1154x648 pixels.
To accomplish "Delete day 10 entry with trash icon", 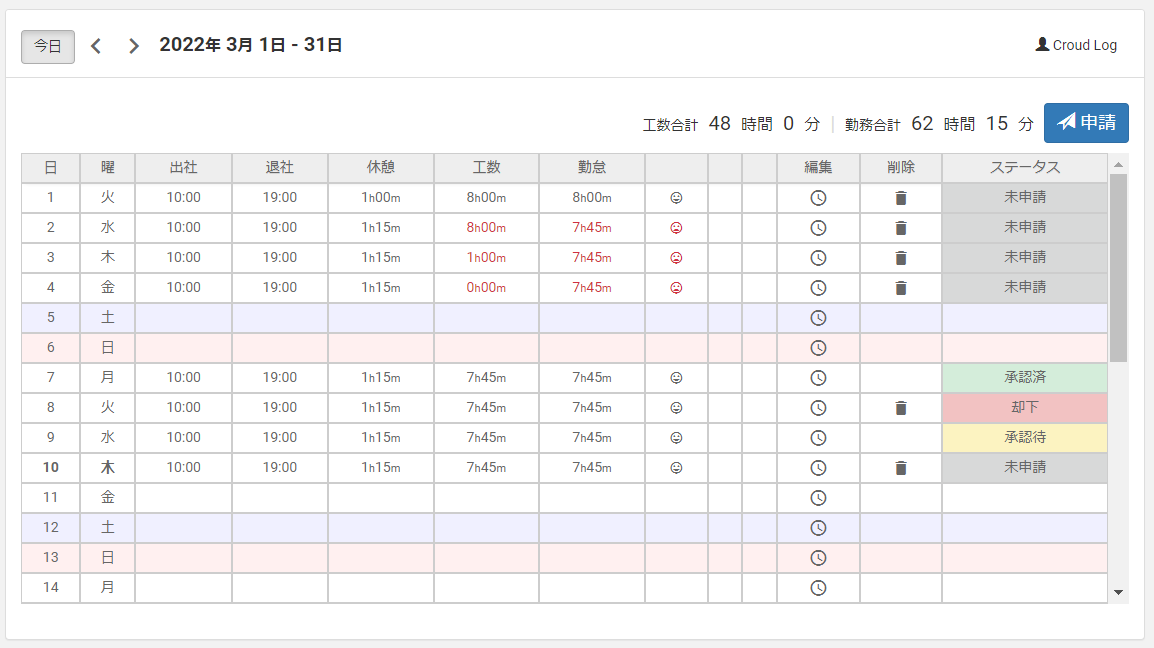I will point(901,468).
